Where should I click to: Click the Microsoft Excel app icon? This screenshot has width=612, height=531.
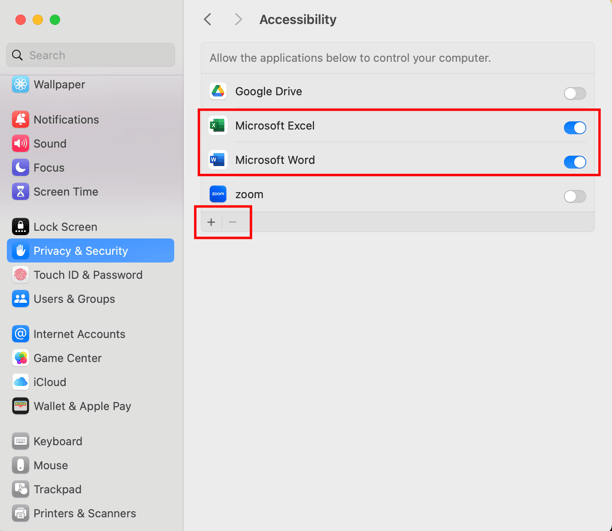click(218, 126)
